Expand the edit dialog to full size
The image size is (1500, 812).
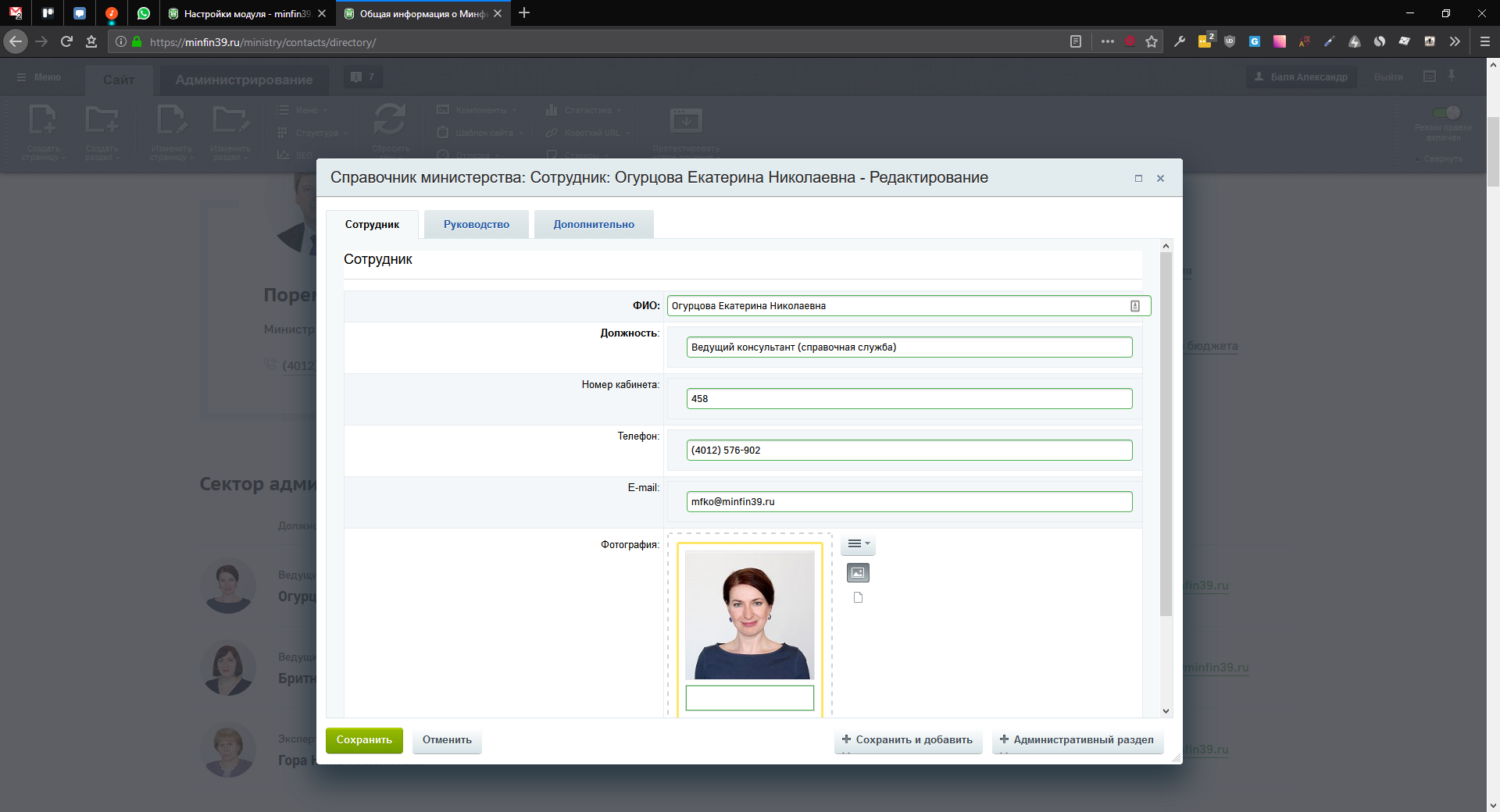click(1138, 179)
